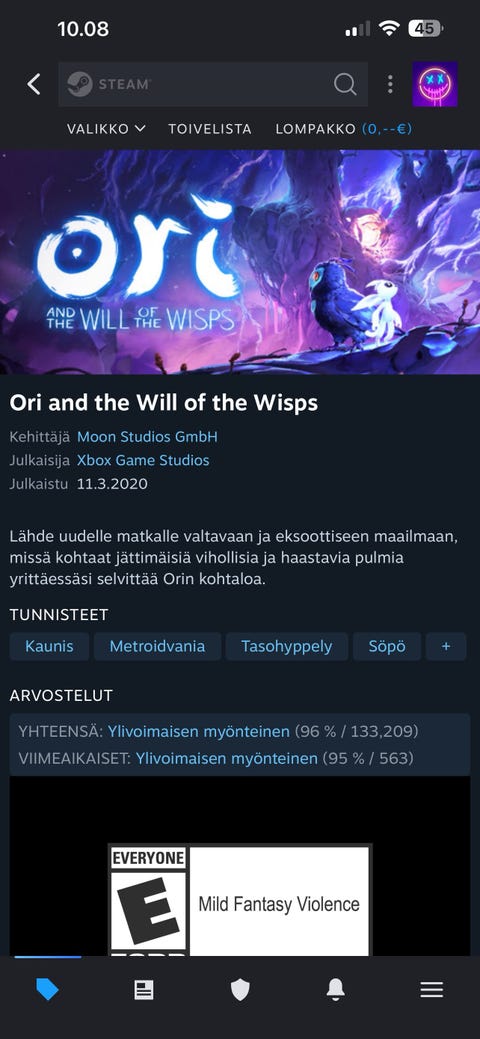
Task: Select the Kaunis tag
Action: (49, 646)
